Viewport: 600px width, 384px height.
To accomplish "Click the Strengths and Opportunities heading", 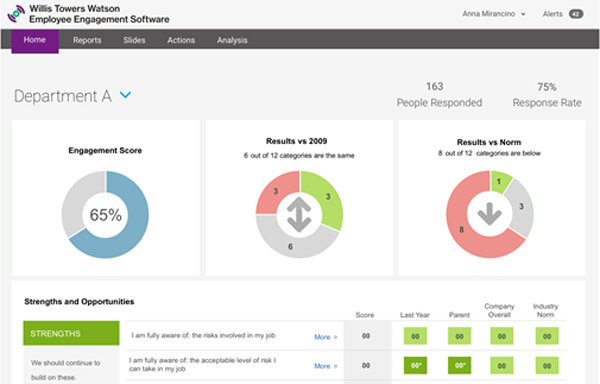I will tap(79, 301).
